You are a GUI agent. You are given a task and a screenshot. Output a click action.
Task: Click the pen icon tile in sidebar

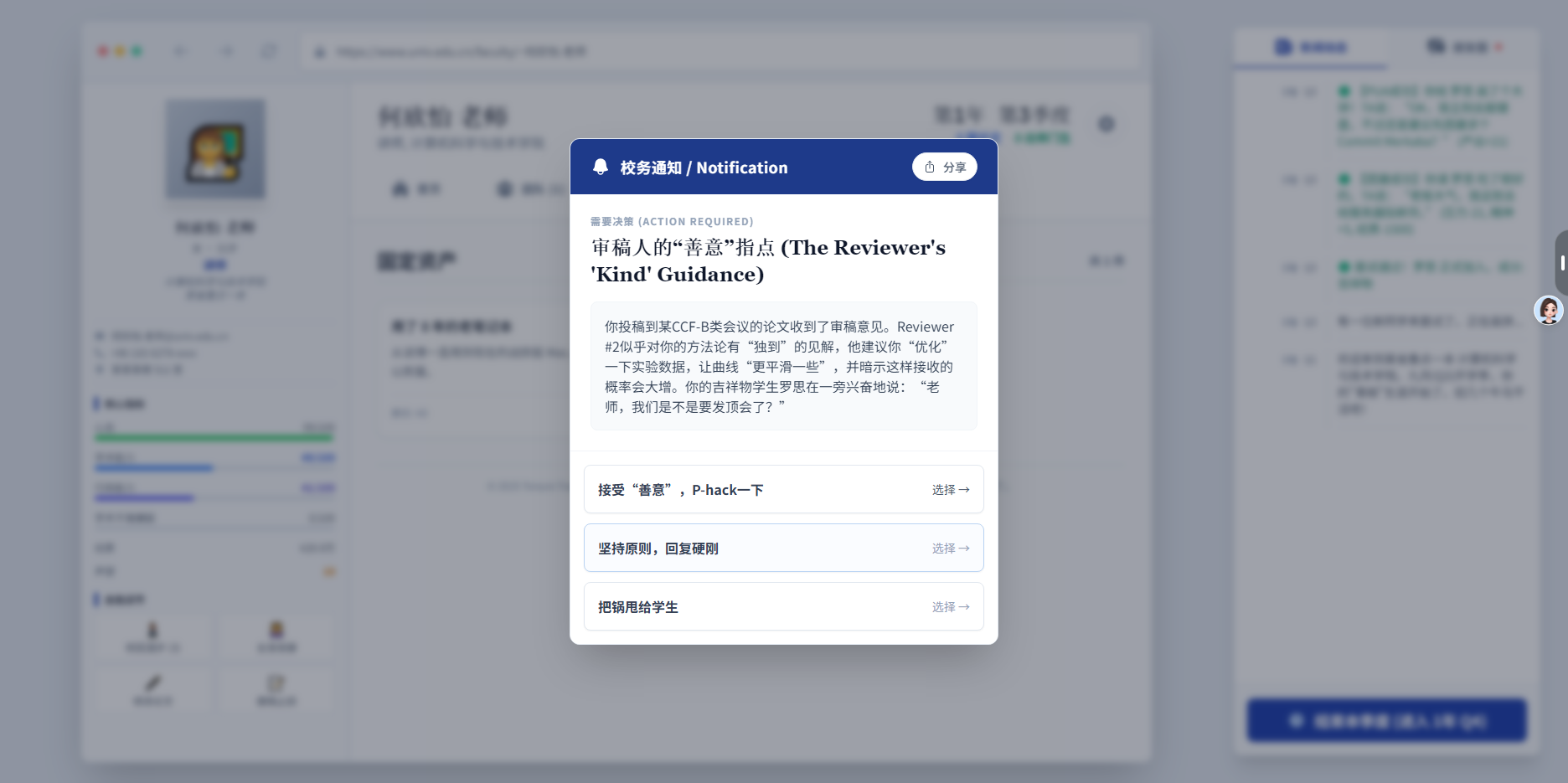(153, 688)
